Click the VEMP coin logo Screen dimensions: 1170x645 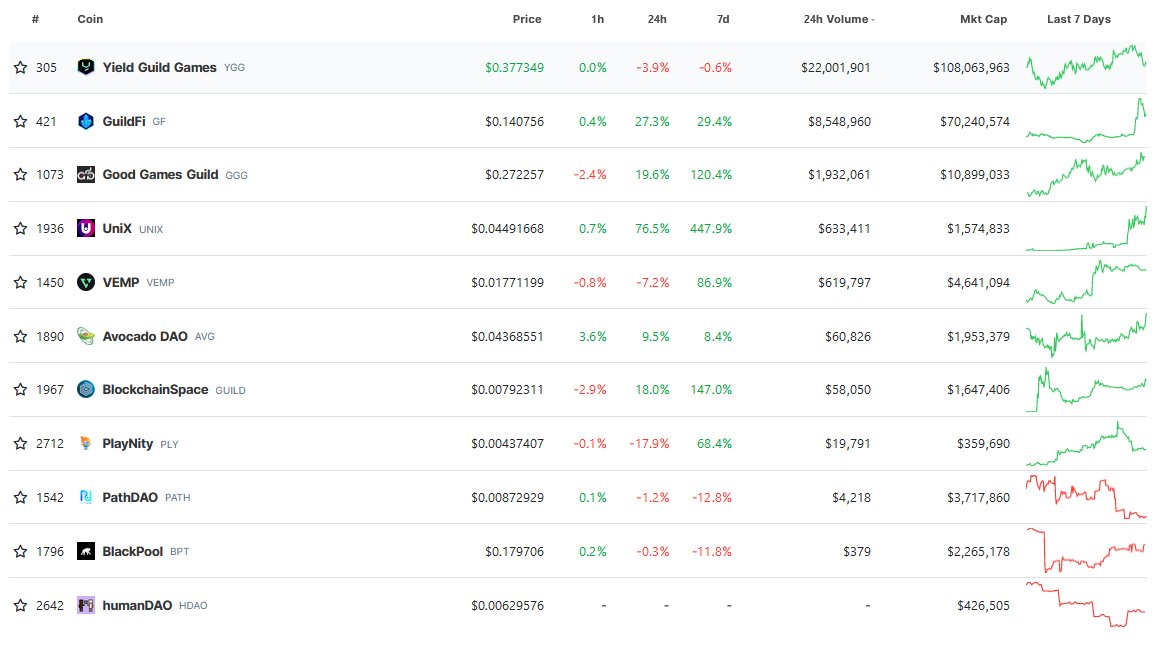[86, 282]
